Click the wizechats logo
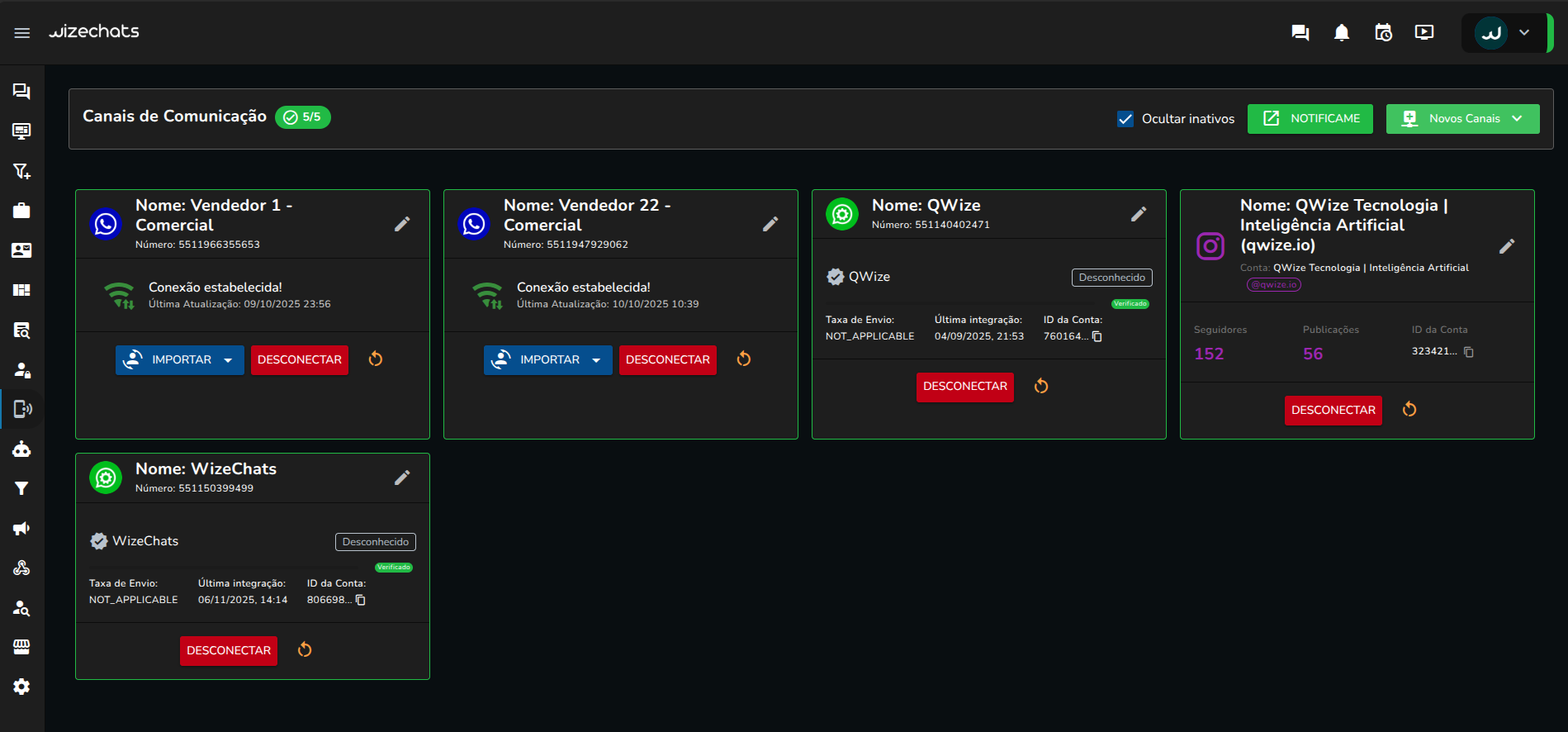The height and width of the screenshot is (732, 1568). (x=93, y=31)
